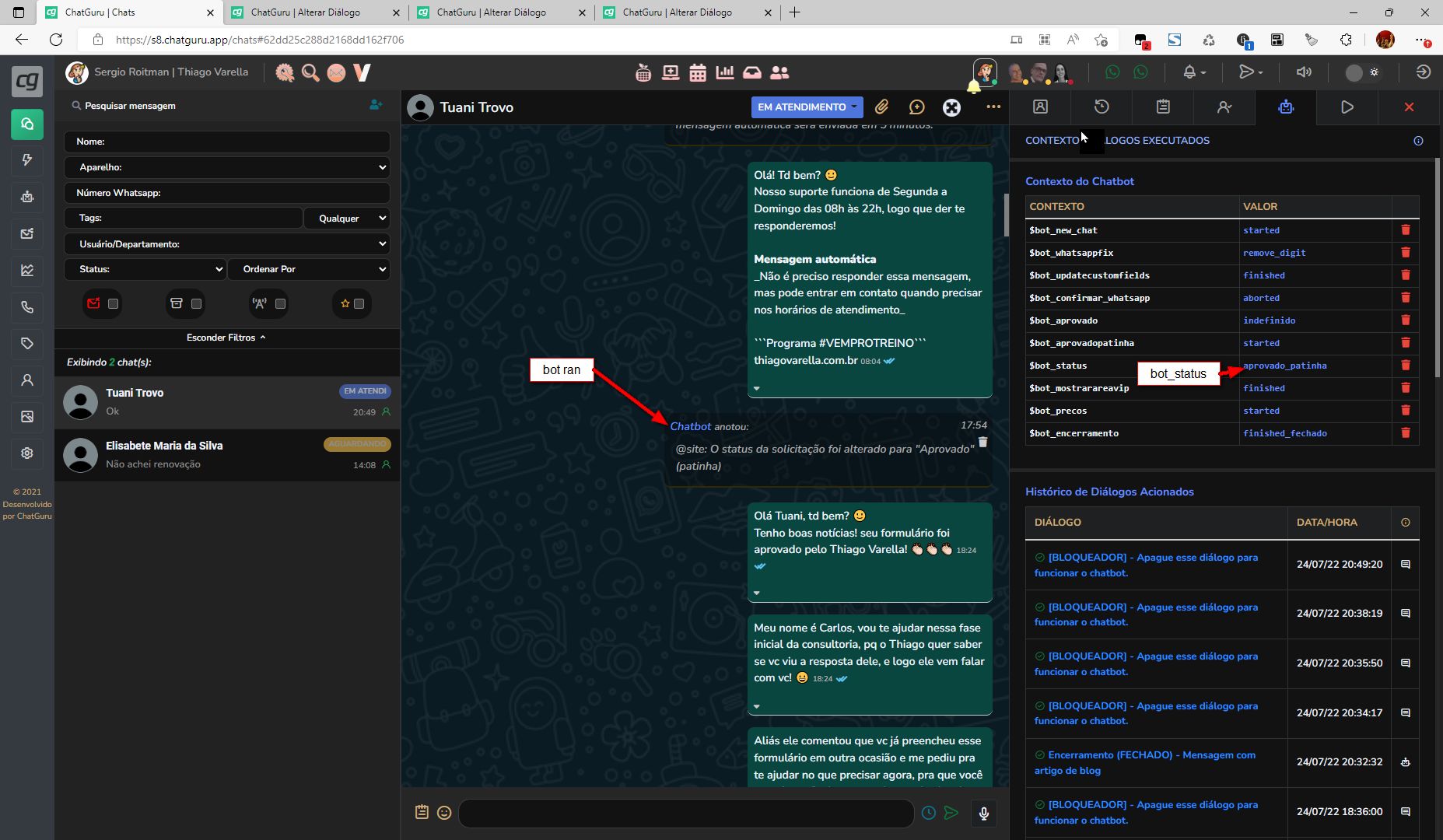The height and width of the screenshot is (840, 1443).
Task: Toggle the light/dark theme switch
Action: click(x=1363, y=72)
